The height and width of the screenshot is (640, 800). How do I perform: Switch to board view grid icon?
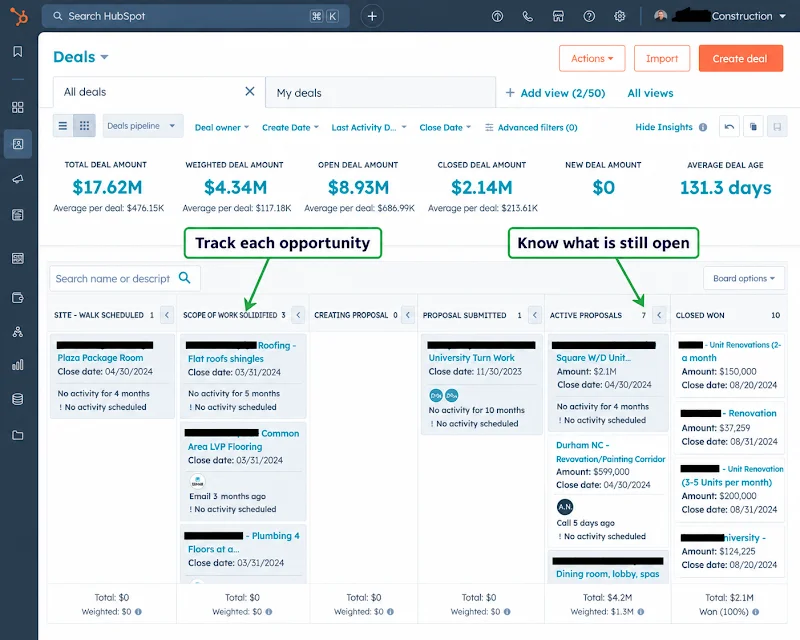pos(85,126)
